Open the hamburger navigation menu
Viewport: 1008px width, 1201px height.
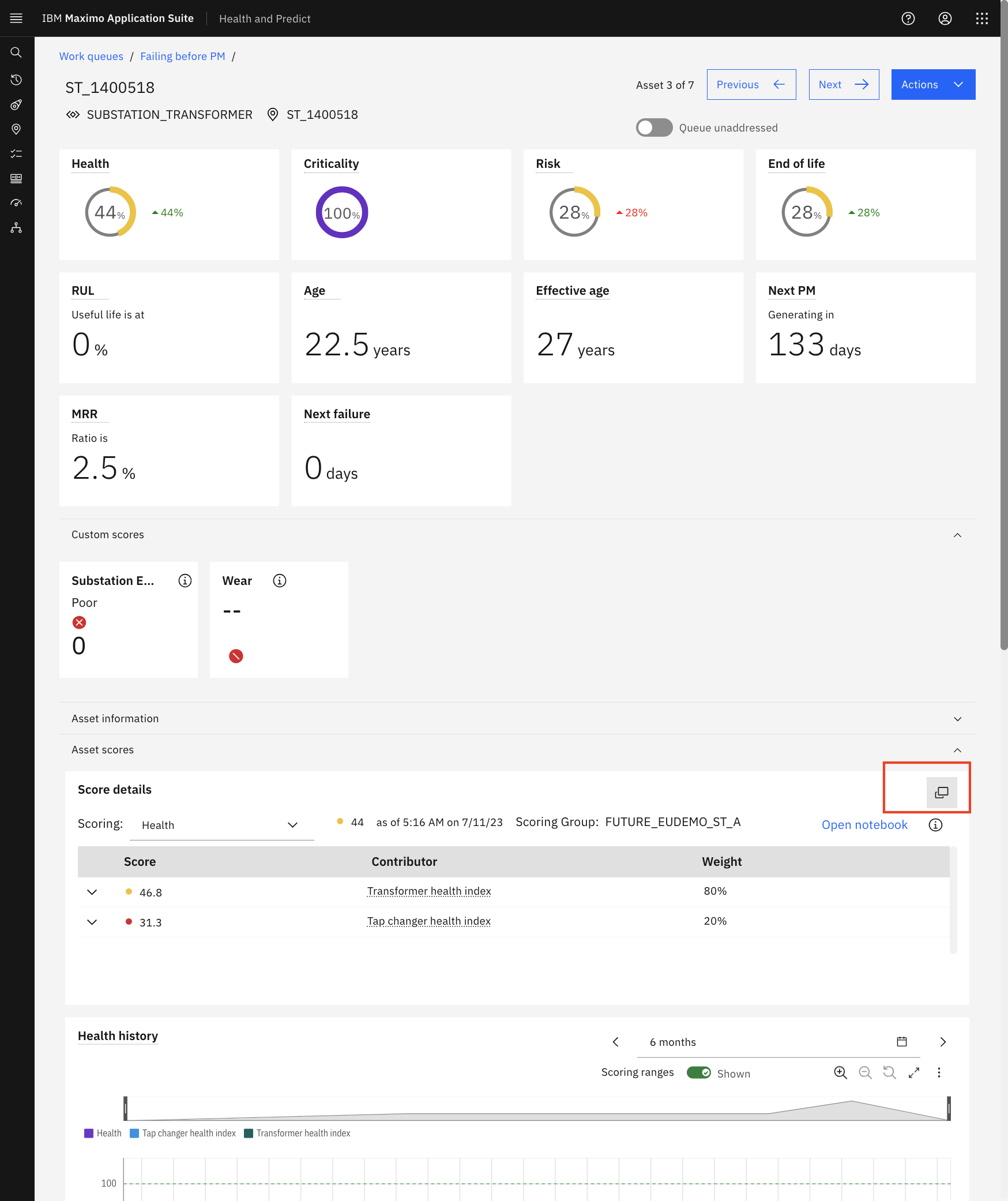pos(16,18)
